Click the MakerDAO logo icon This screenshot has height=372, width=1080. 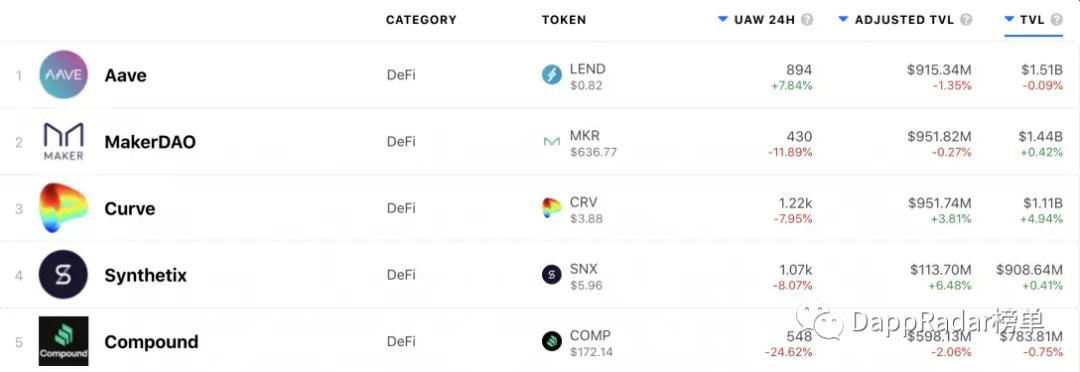63,141
